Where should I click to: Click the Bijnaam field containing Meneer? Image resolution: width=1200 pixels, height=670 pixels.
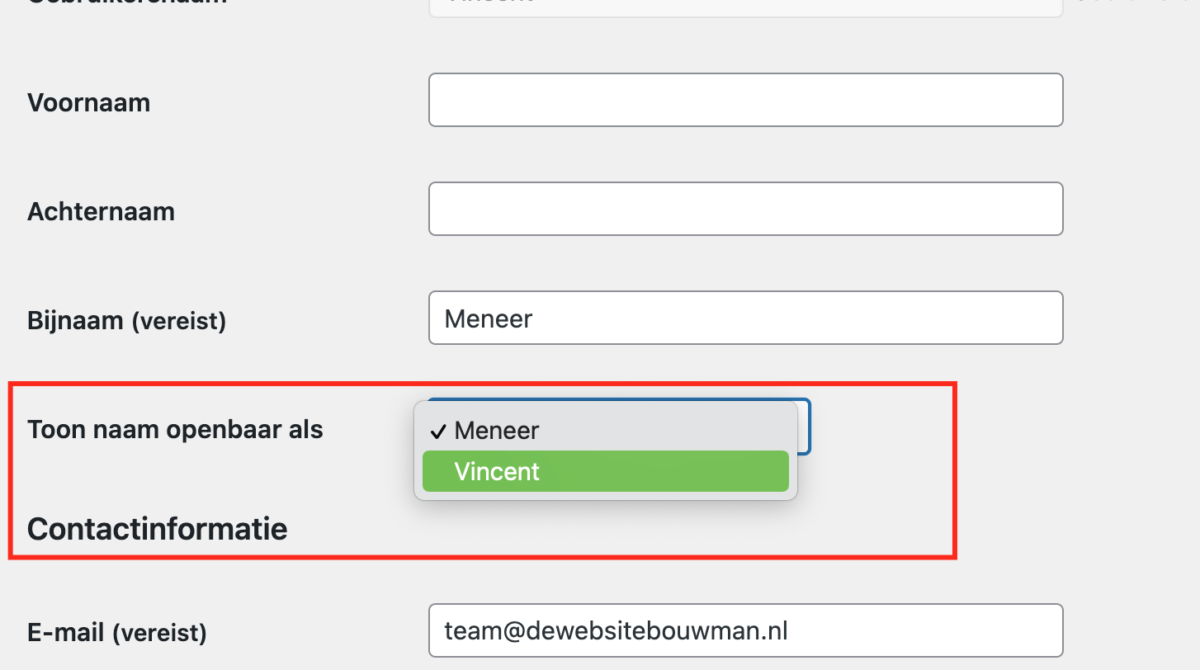click(745, 318)
